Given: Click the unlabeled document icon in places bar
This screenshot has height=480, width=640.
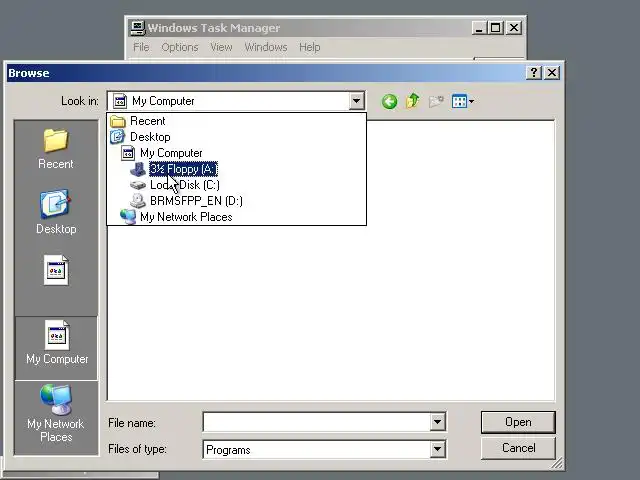Looking at the screenshot, I should click(x=56, y=270).
